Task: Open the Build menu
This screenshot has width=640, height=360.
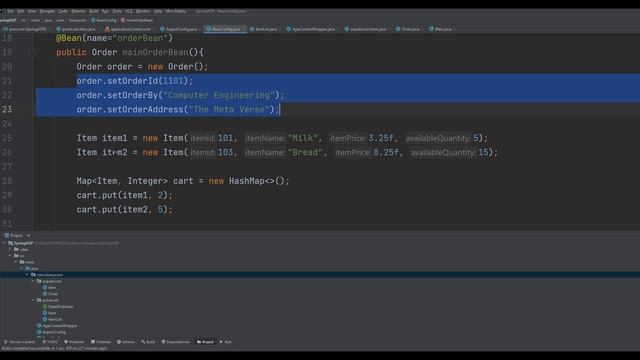Action: point(94,11)
